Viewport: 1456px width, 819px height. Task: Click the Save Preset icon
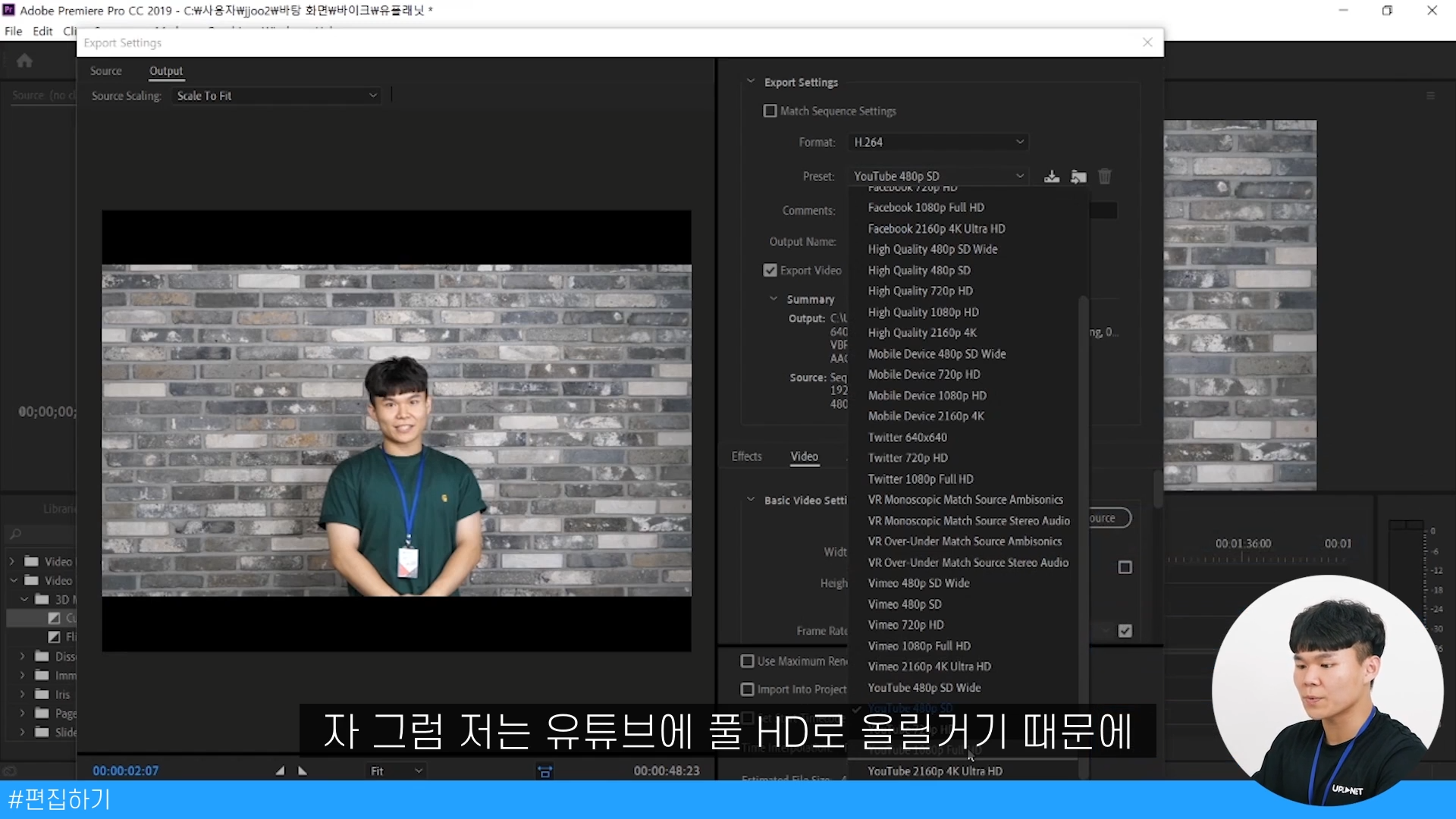tap(1051, 177)
